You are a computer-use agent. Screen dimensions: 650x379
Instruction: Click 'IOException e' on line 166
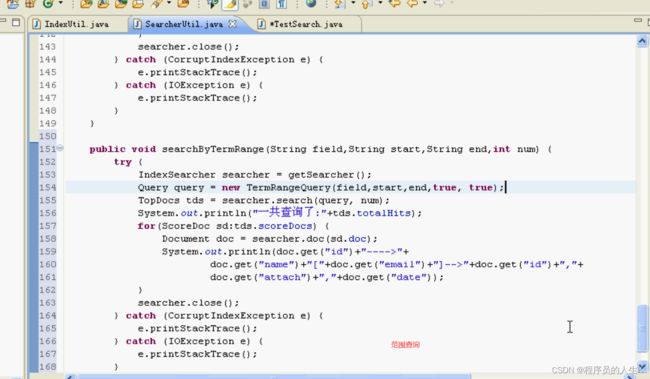click(x=207, y=342)
